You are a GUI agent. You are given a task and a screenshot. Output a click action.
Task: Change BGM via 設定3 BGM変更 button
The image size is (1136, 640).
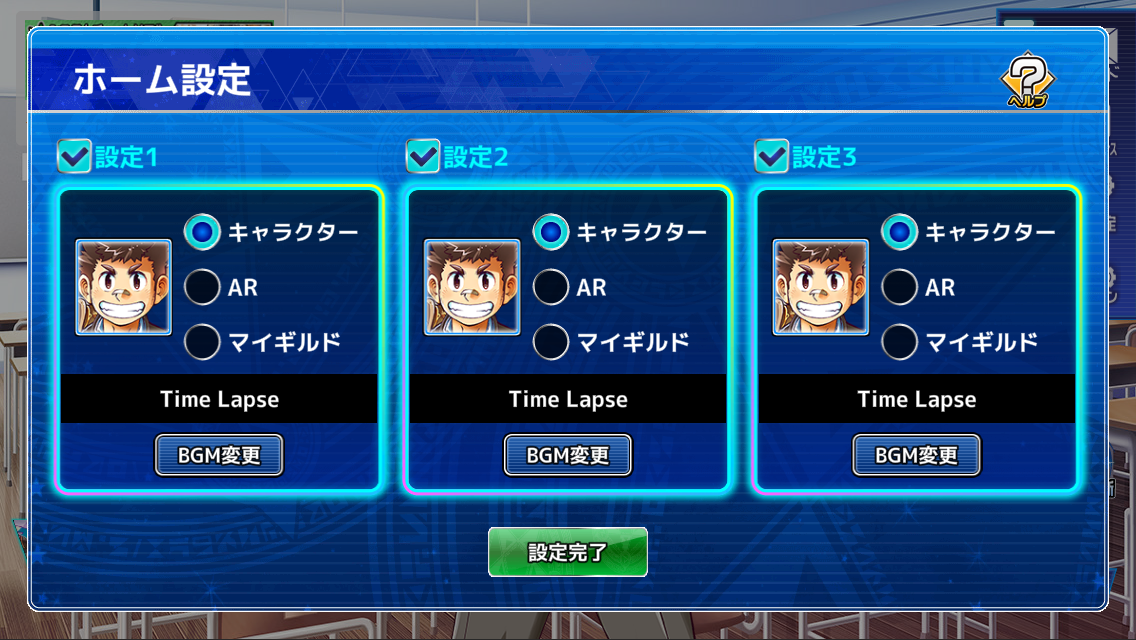(x=916, y=455)
